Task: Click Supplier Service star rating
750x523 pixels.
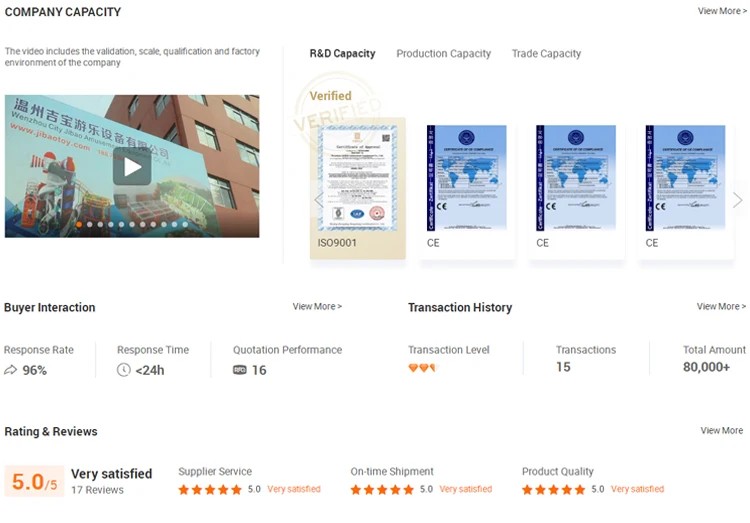Action: coord(210,490)
